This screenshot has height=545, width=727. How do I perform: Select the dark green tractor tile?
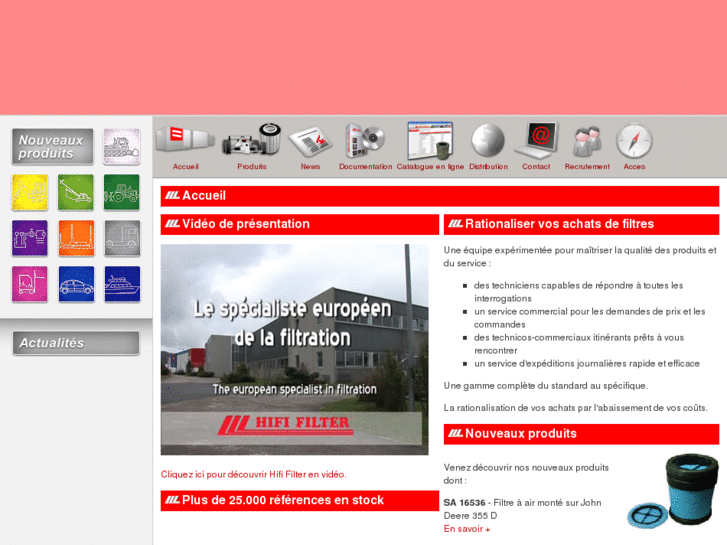click(x=121, y=192)
